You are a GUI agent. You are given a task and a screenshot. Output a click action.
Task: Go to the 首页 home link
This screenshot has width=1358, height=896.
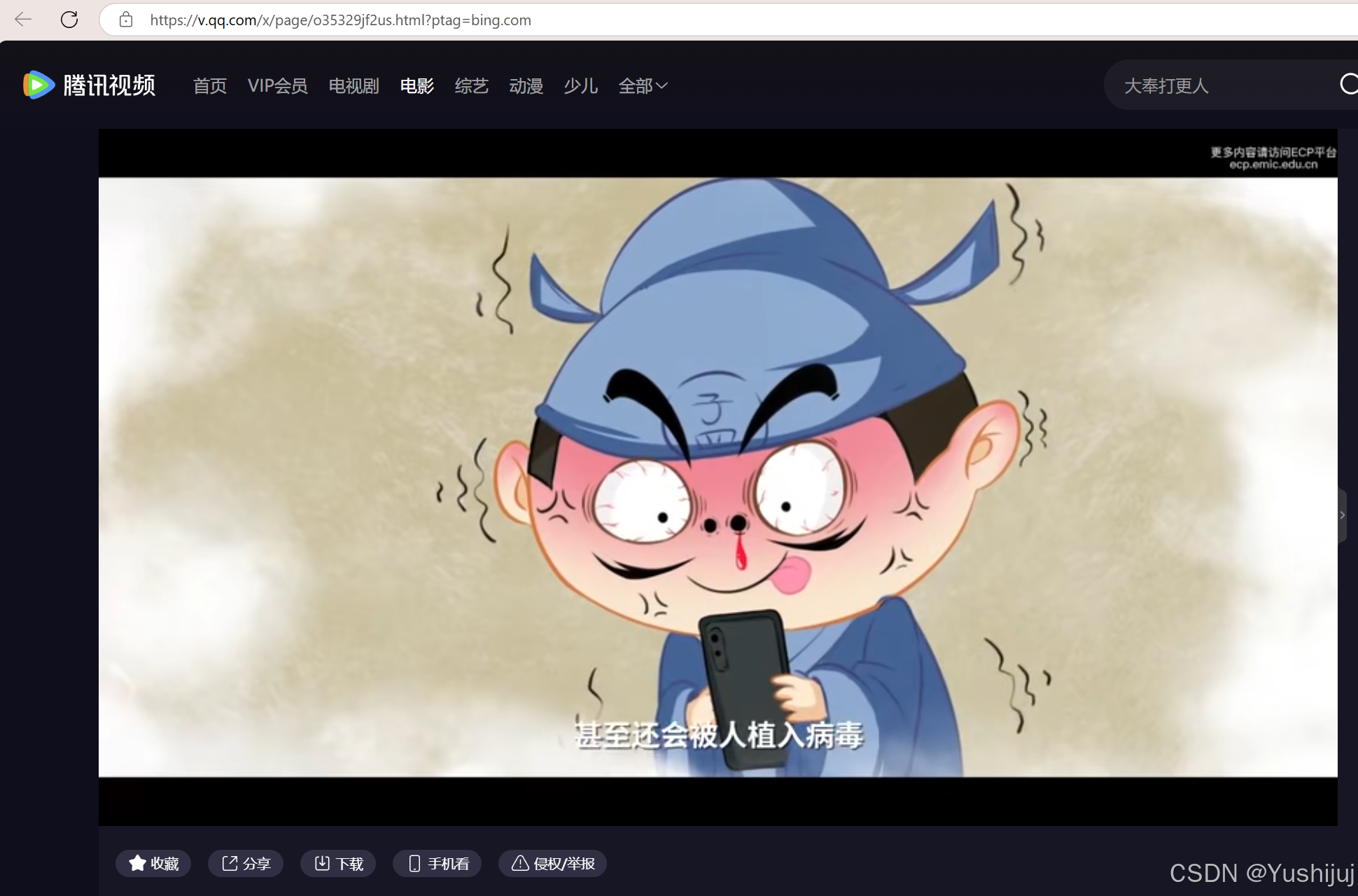click(x=210, y=85)
